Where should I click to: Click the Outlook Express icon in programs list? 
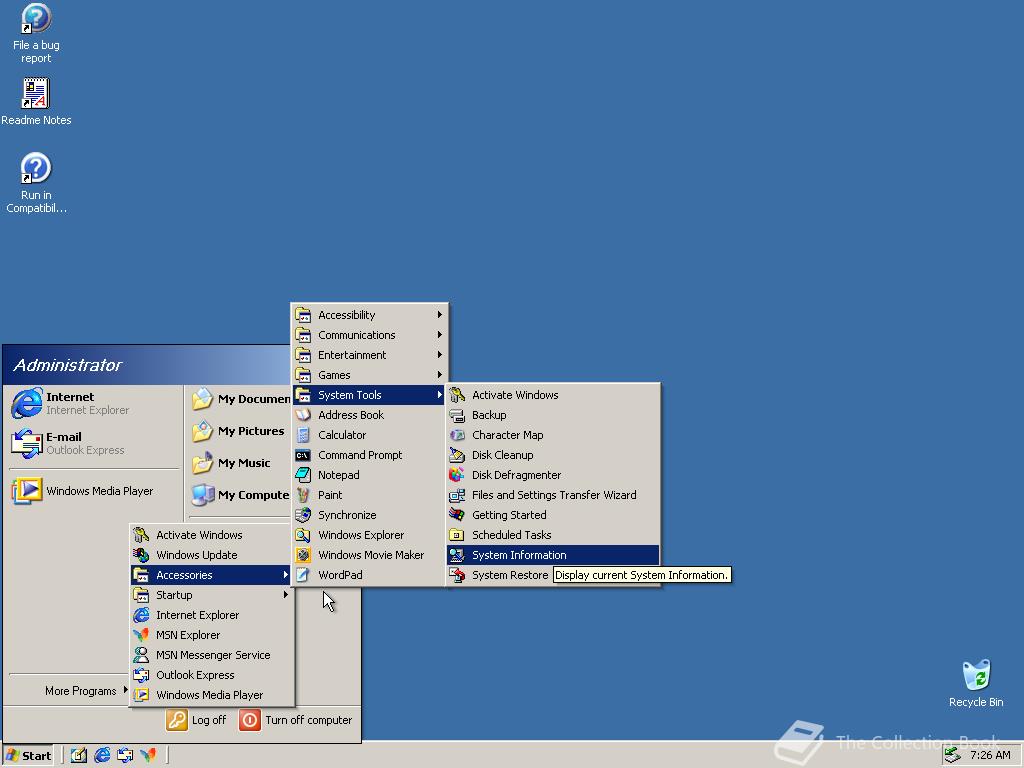tap(141, 675)
